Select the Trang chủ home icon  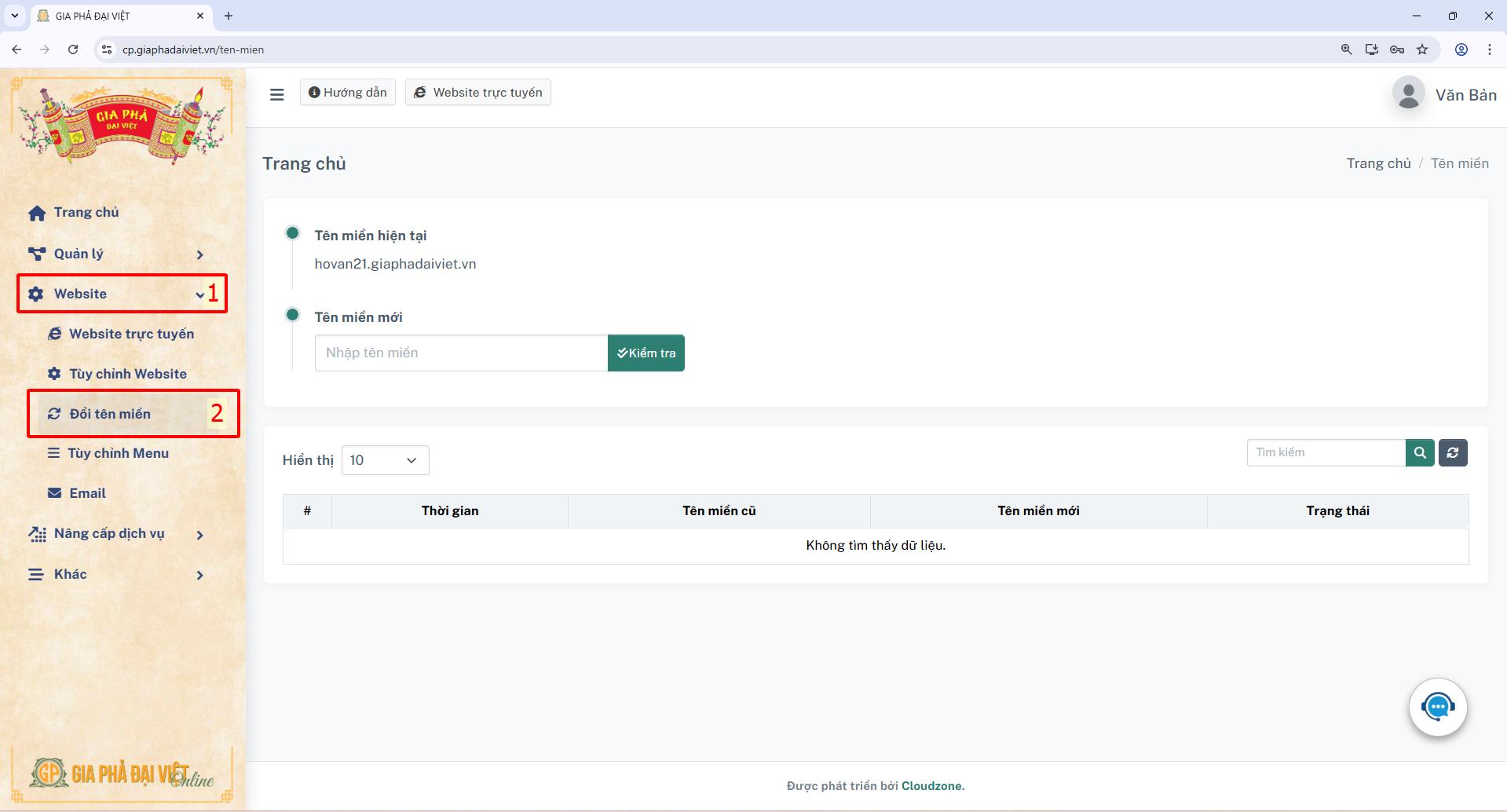(x=36, y=212)
